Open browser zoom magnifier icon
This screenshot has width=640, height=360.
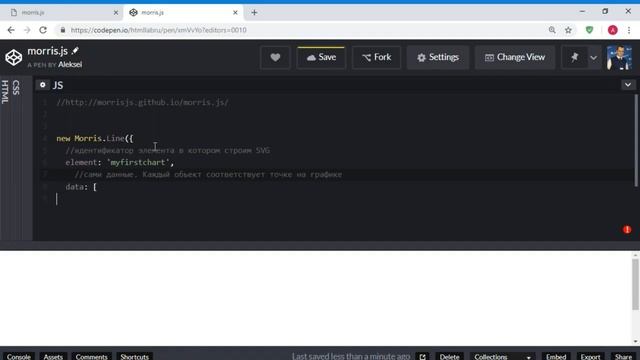(552, 30)
